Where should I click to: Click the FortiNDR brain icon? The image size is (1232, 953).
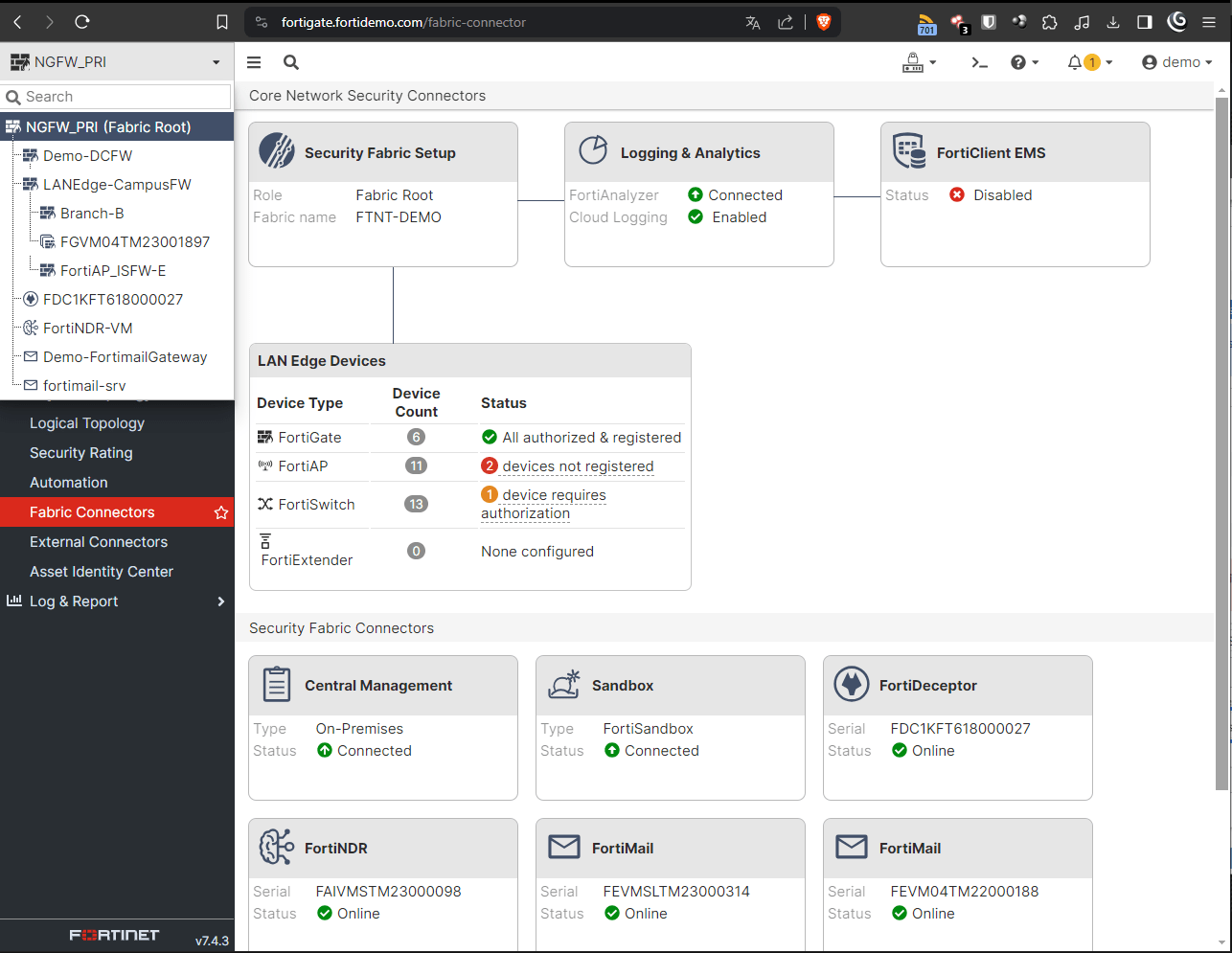click(x=277, y=847)
